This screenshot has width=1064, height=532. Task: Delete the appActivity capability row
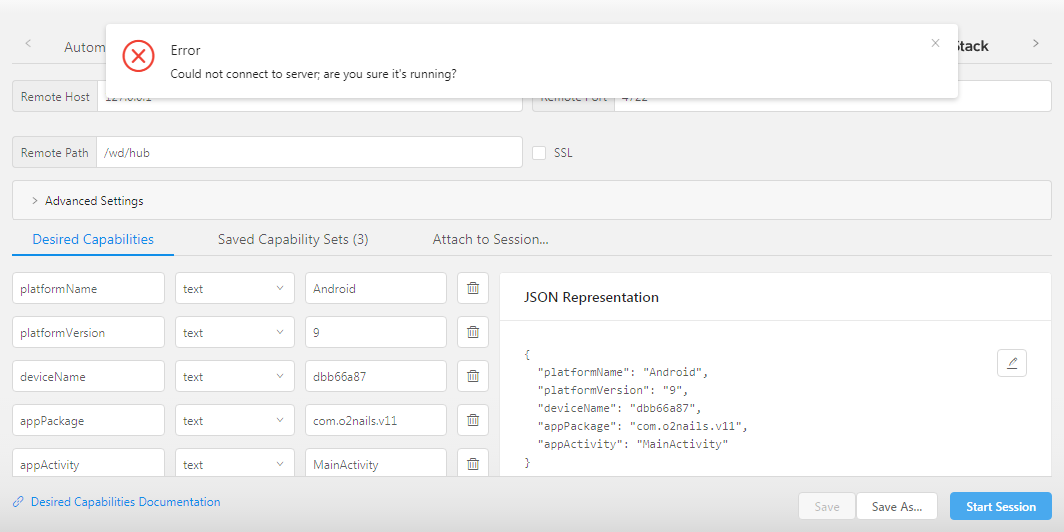pyautogui.click(x=473, y=464)
